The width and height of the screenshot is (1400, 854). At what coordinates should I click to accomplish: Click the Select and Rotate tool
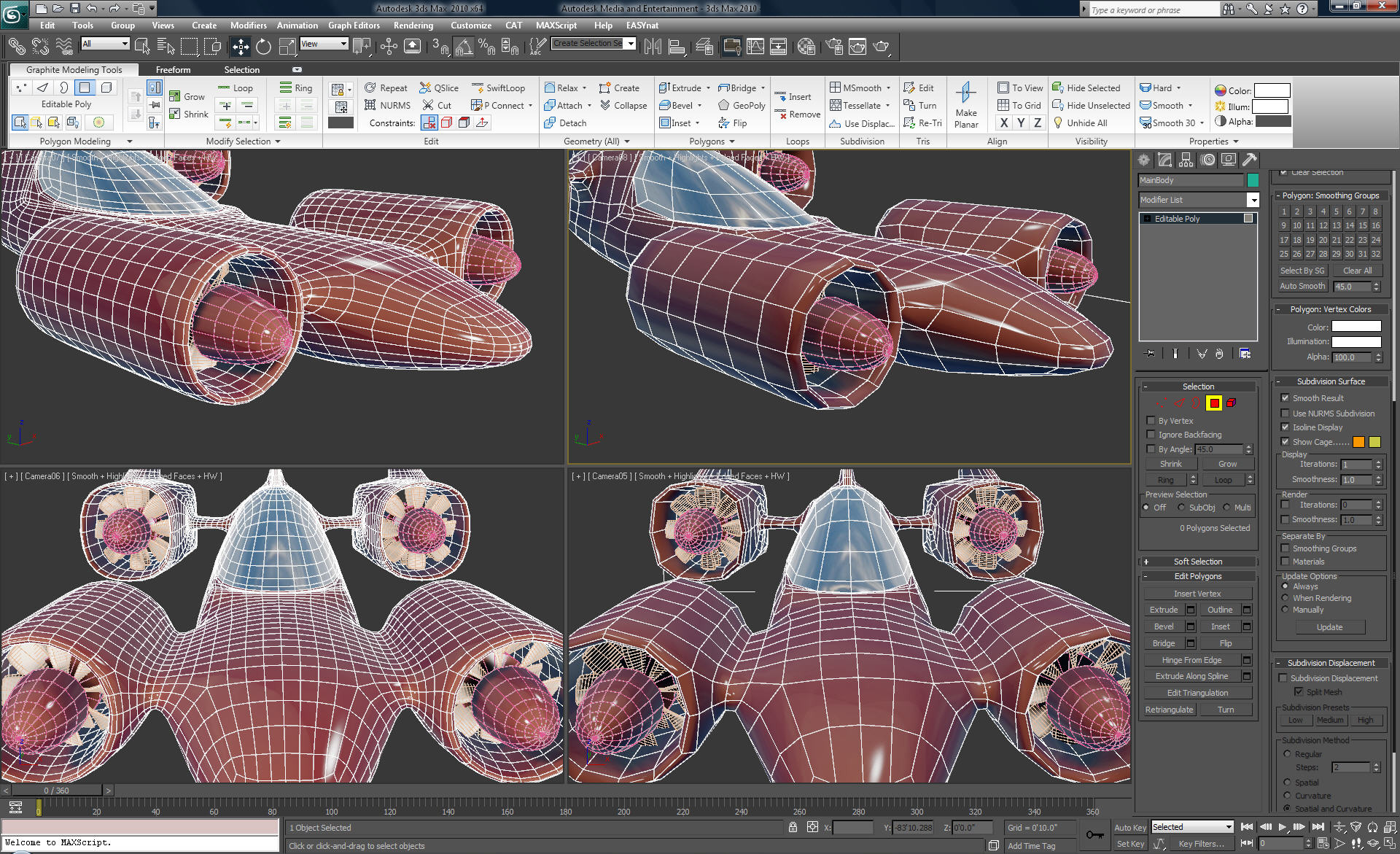pyautogui.click(x=263, y=47)
